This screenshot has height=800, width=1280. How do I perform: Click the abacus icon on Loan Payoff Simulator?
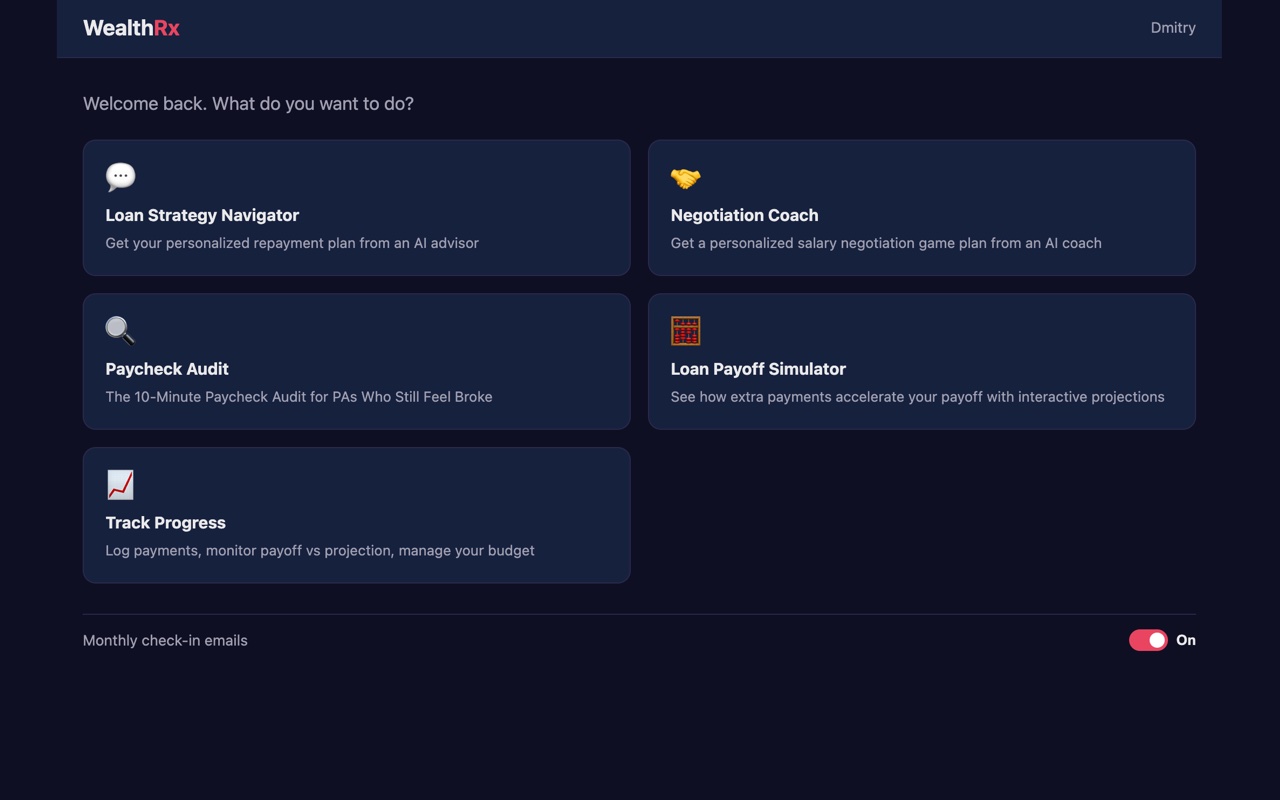pyautogui.click(x=685, y=330)
